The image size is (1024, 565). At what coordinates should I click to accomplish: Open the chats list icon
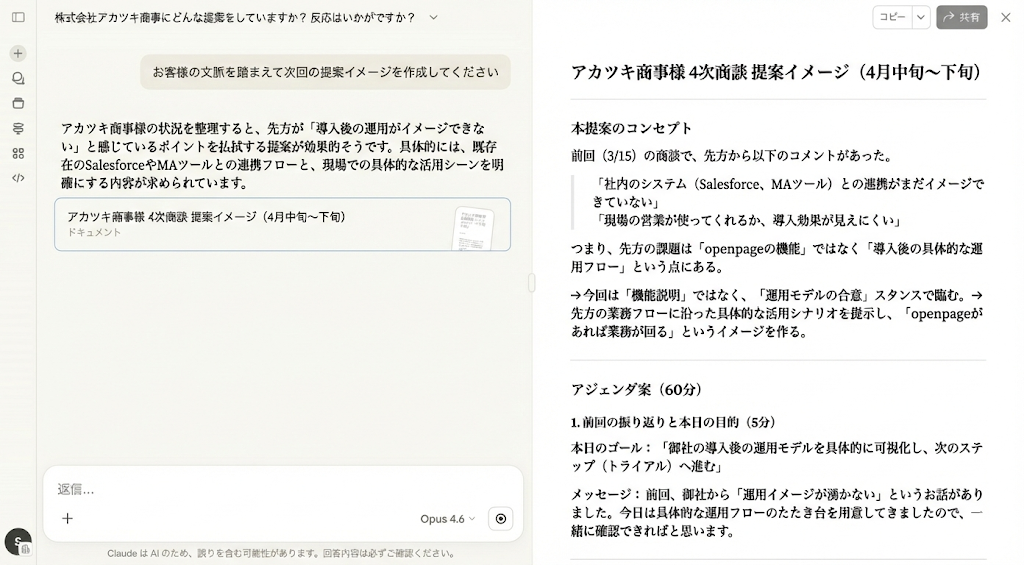point(18,78)
